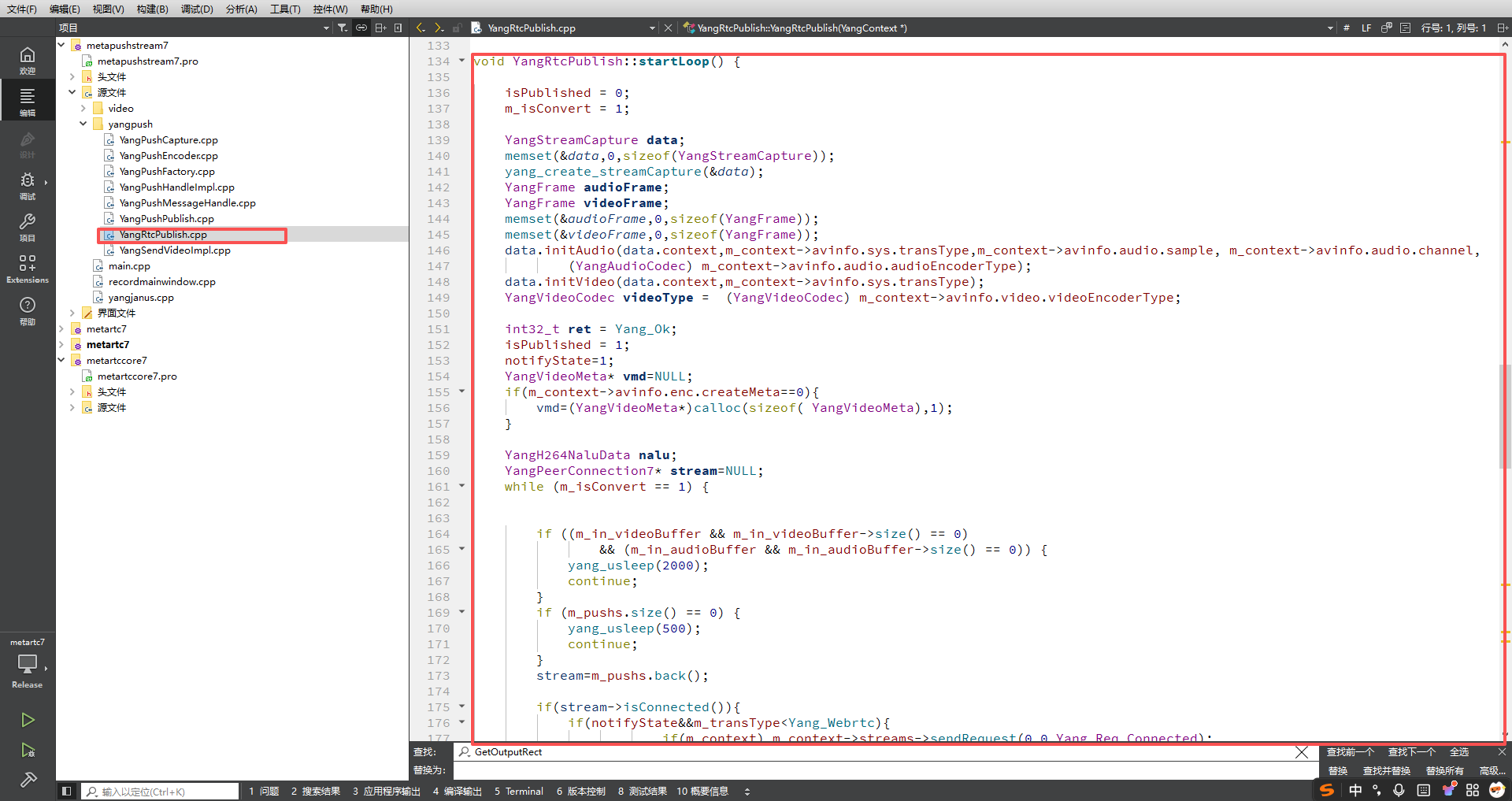Select YangPushCapture.cpp in the project tree
The image size is (1512, 801).
pos(169,139)
